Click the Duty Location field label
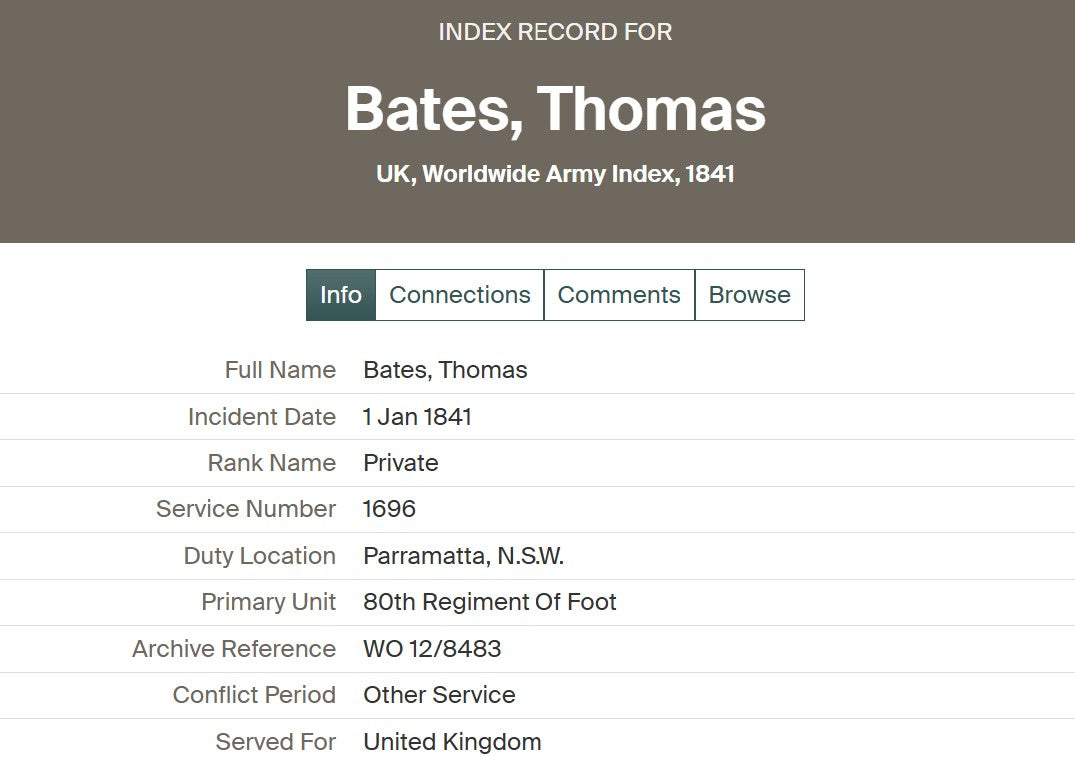The width and height of the screenshot is (1075, 757). (259, 556)
